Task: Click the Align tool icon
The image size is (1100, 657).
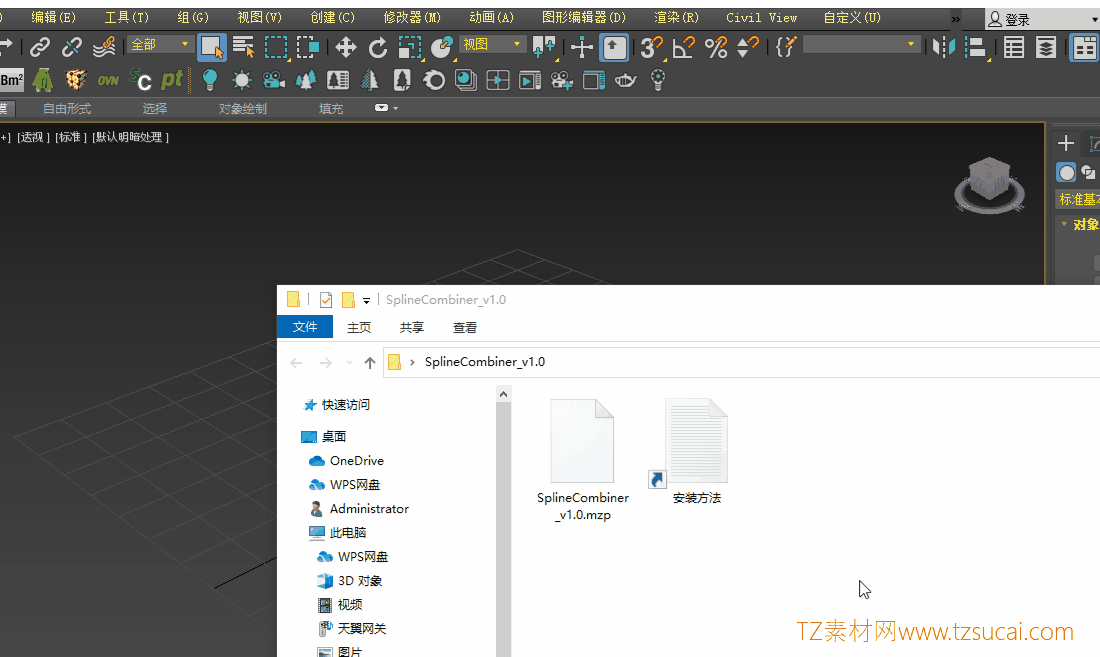Action: [x=976, y=47]
